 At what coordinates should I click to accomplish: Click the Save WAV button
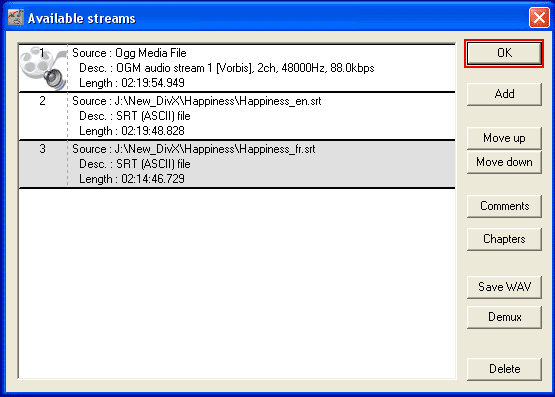click(x=504, y=287)
